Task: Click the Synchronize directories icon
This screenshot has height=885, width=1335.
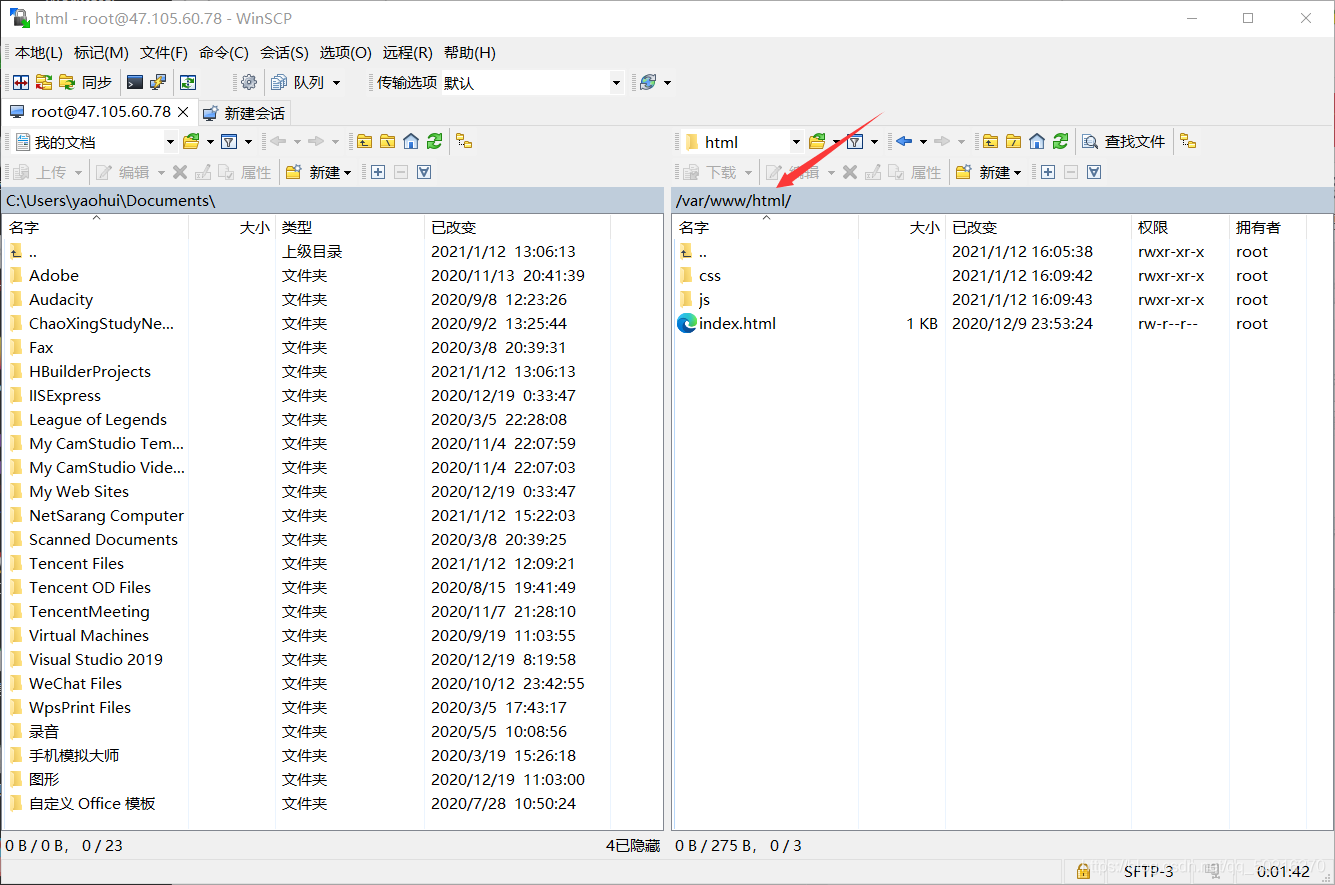Action: click(x=44, y=83)
